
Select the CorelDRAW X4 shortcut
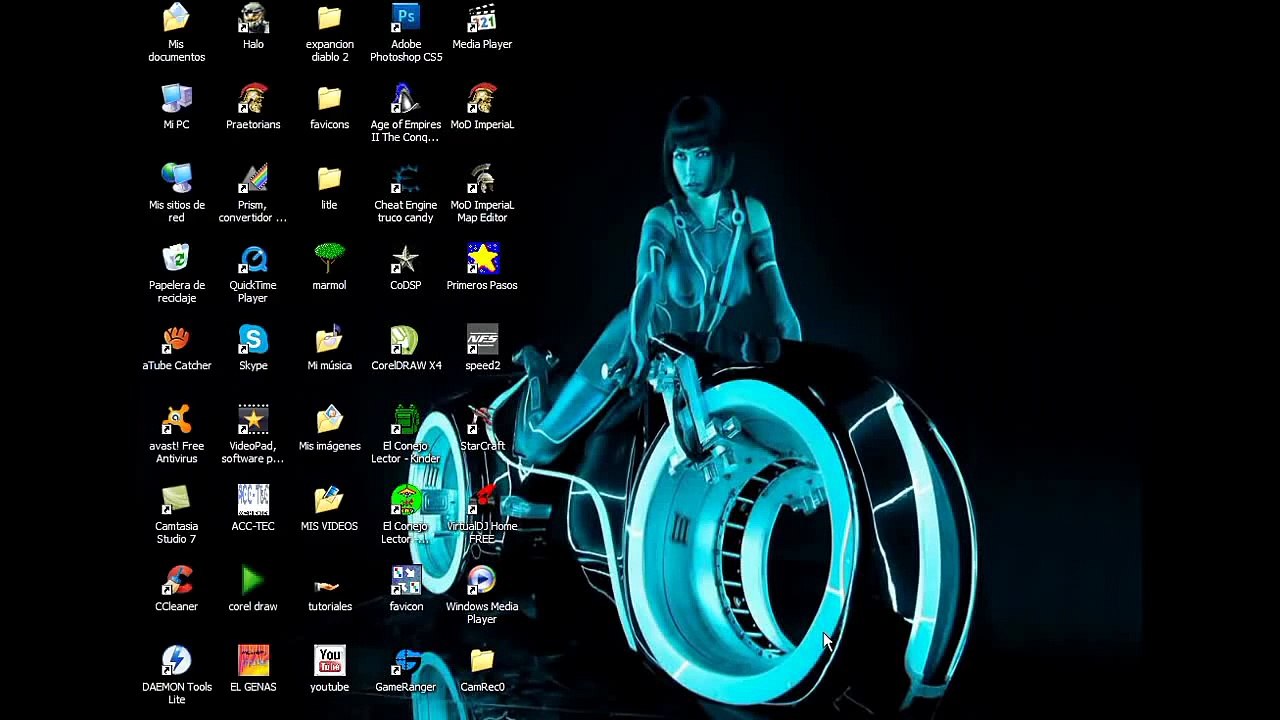(x=406, y=339)
